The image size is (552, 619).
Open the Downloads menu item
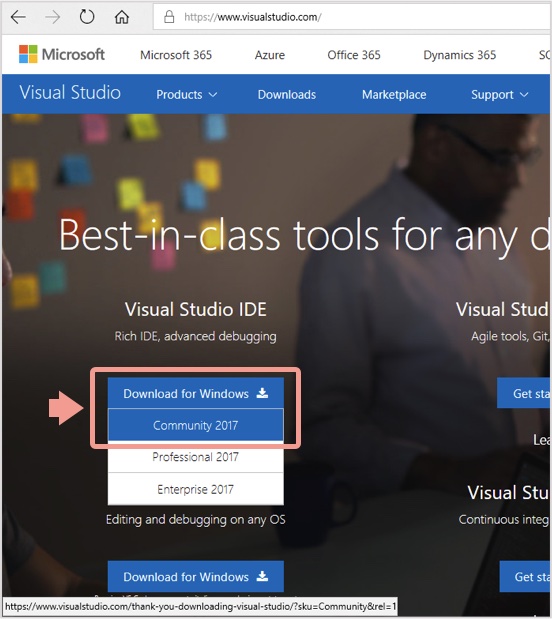[287, 94]
